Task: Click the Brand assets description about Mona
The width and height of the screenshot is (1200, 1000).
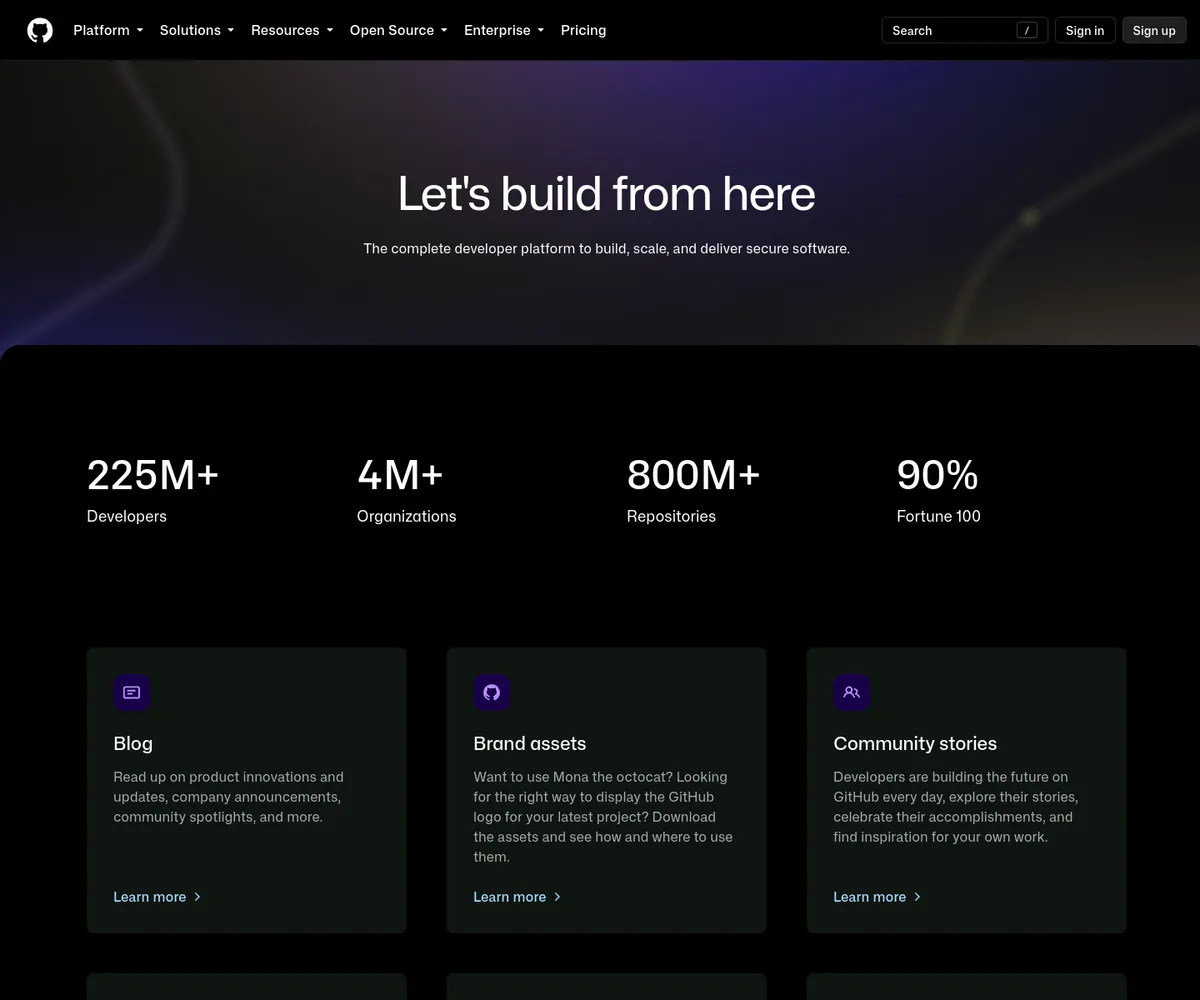Action: coord(603,817)
